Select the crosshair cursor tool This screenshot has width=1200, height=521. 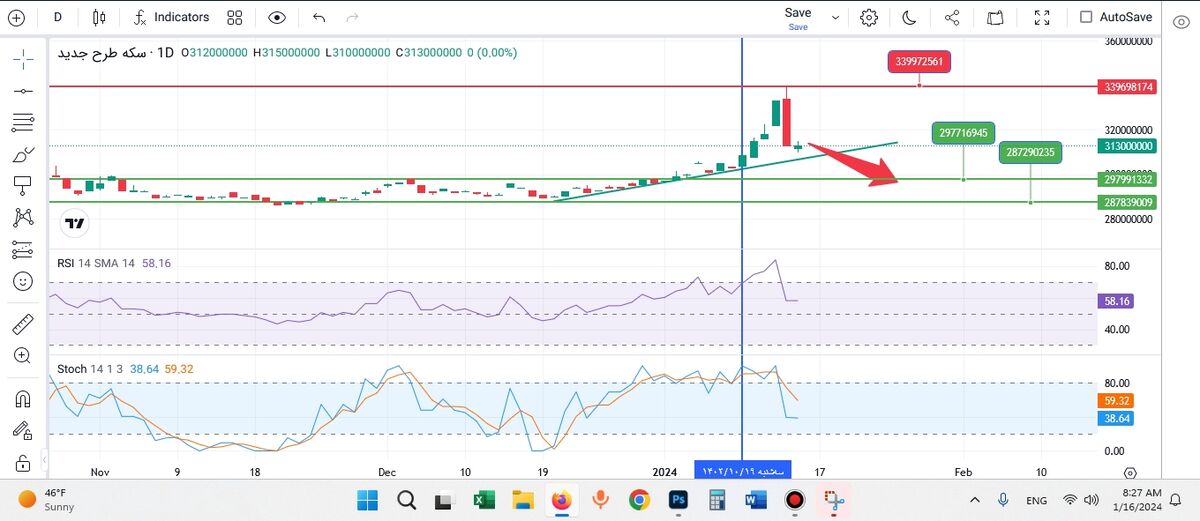click(22, 59)
